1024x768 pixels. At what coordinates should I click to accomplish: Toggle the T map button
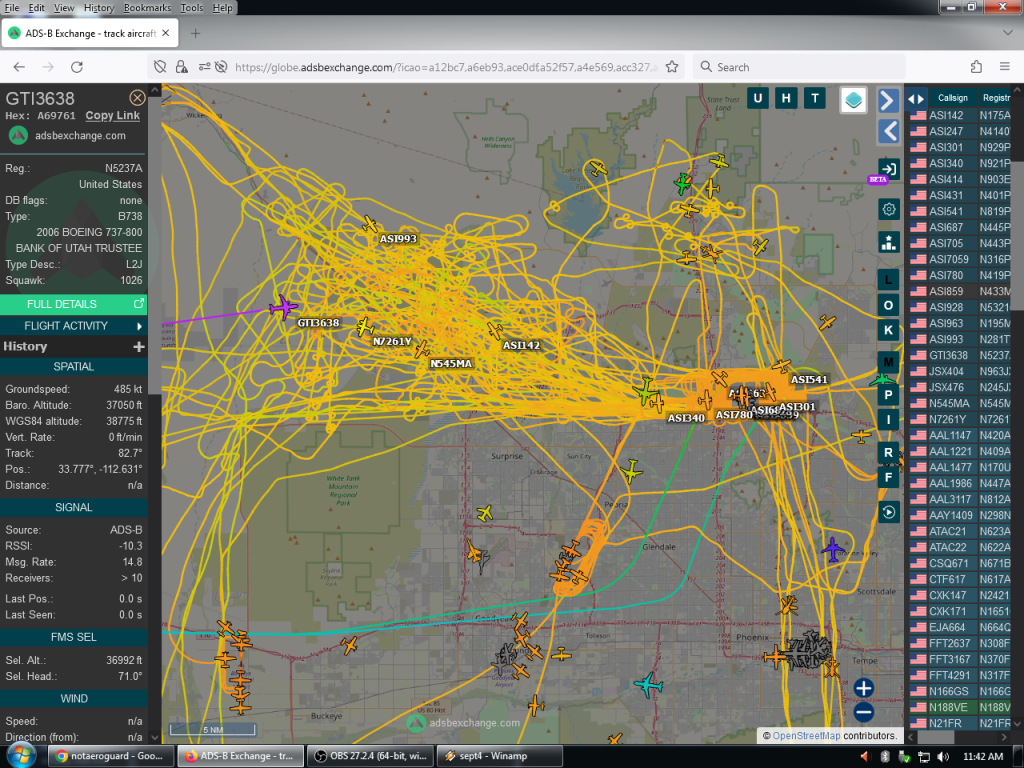tap(815, 99)
